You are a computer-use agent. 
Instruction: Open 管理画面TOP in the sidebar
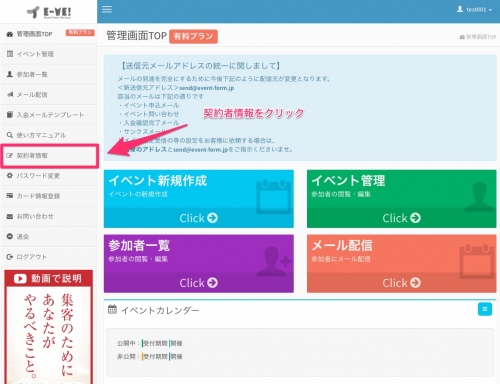[49, 34]
